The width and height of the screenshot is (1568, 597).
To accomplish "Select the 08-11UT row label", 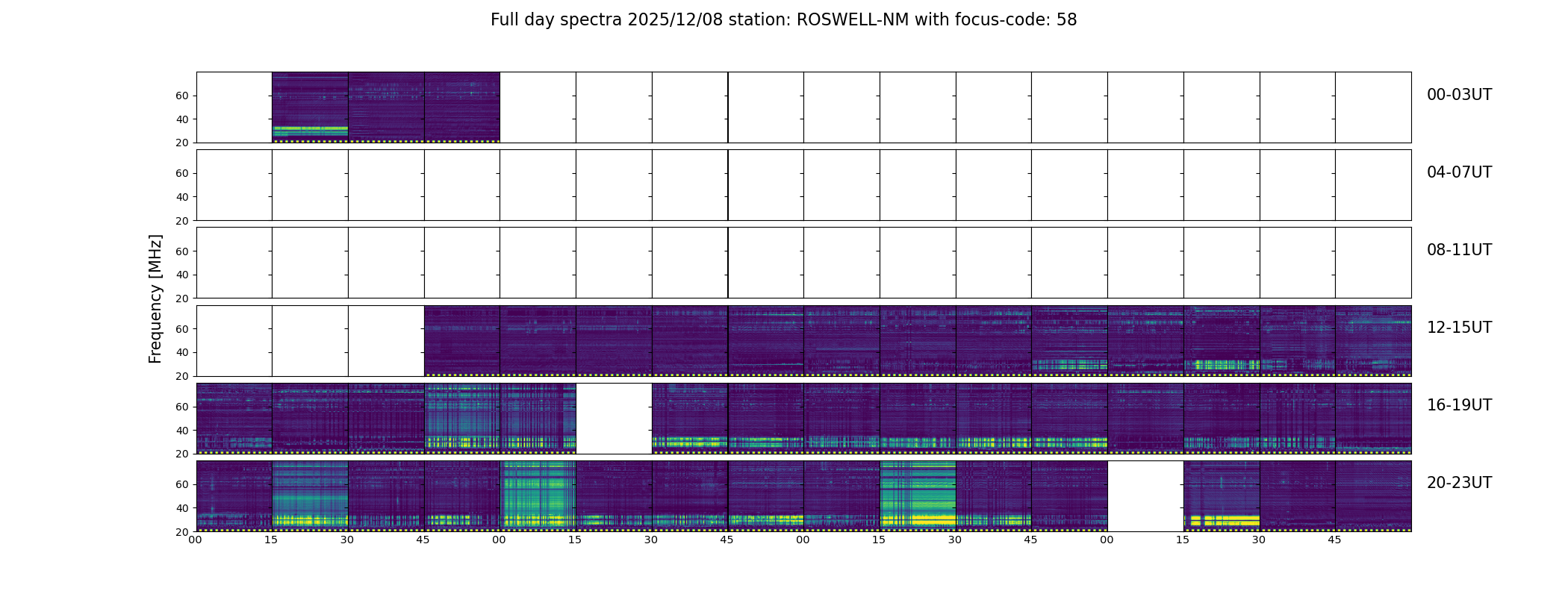I will [x=1459, y=250].
